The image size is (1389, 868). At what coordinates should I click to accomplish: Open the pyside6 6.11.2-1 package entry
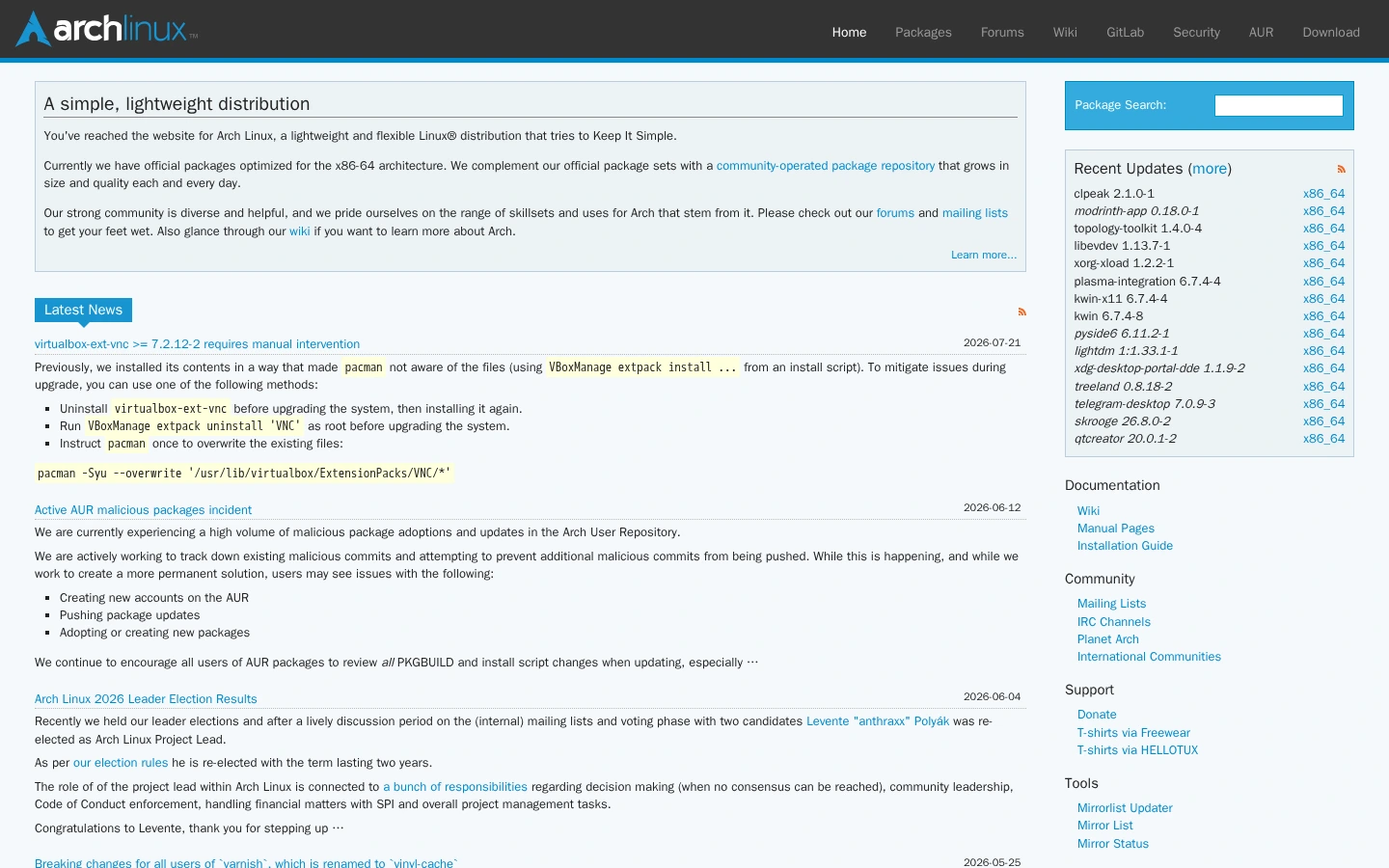[1122, 334]
